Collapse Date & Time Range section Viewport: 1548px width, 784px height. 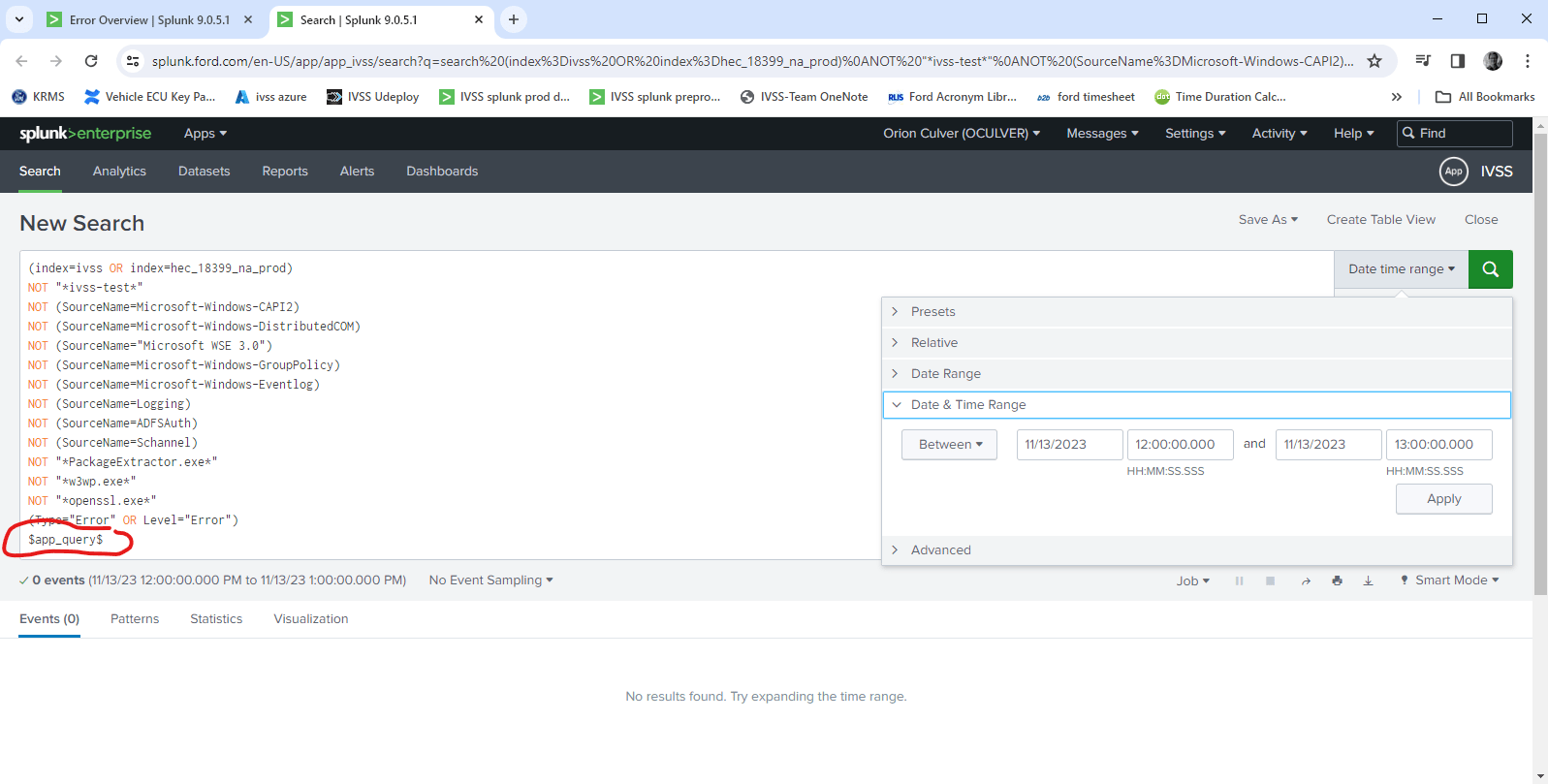click(1197, 405)
